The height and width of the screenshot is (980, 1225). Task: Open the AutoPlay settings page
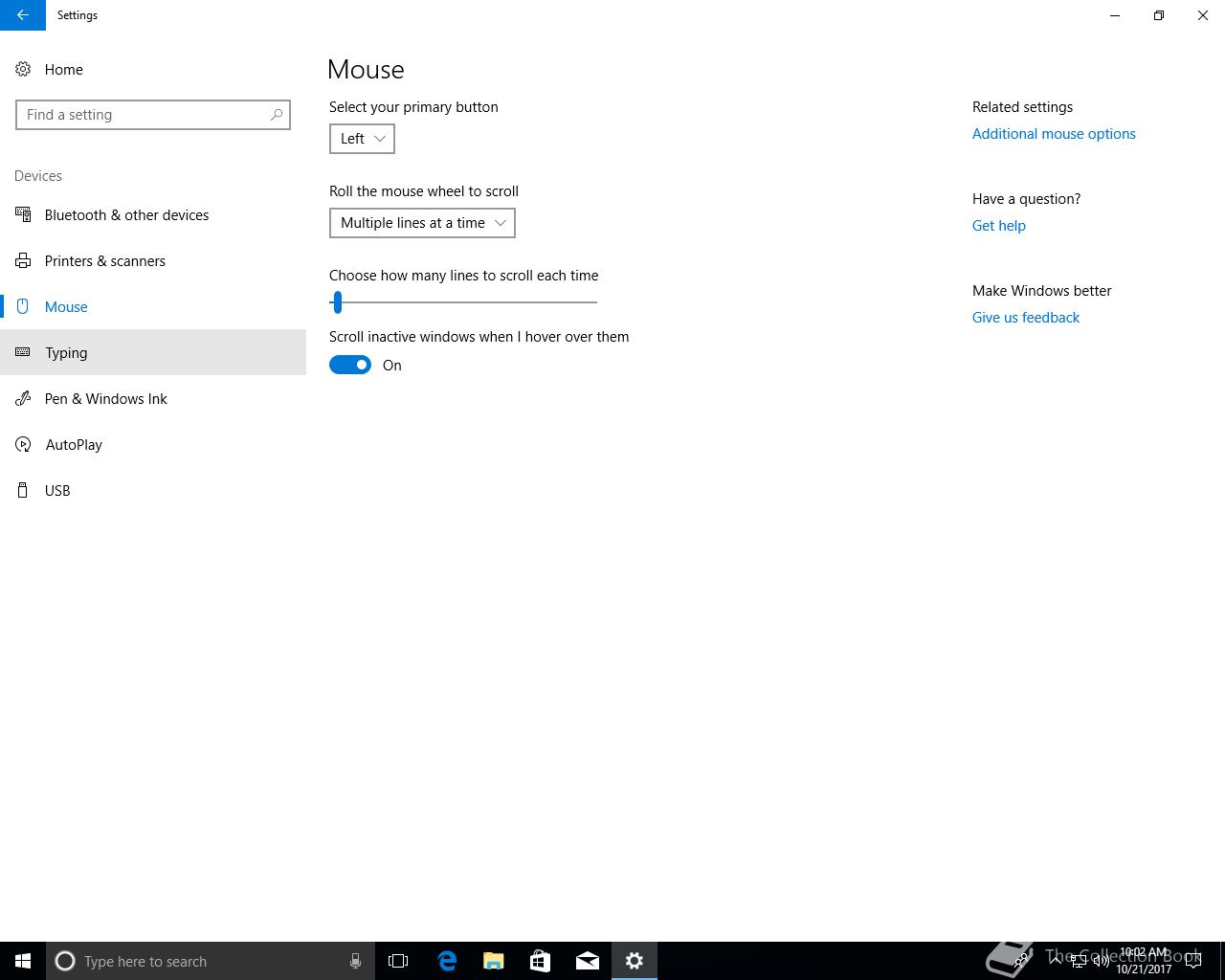[x=153, y=444]
